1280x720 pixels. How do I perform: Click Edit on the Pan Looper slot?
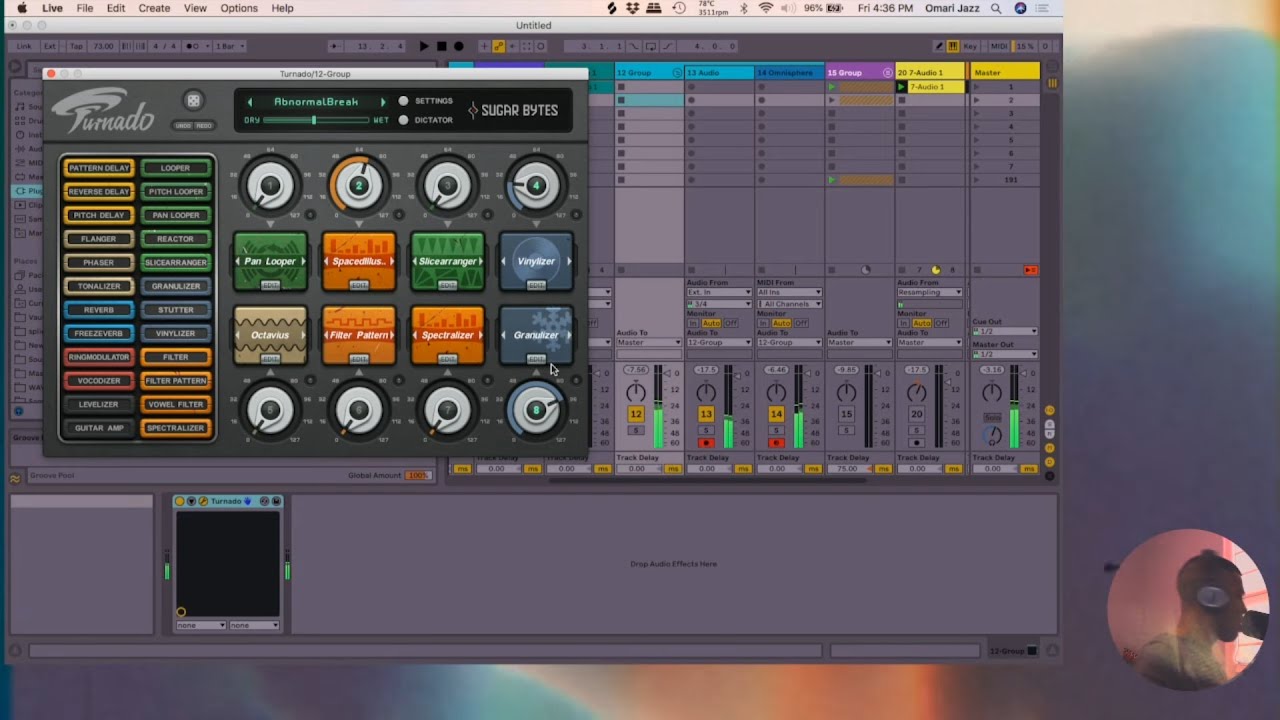(270, 286)
